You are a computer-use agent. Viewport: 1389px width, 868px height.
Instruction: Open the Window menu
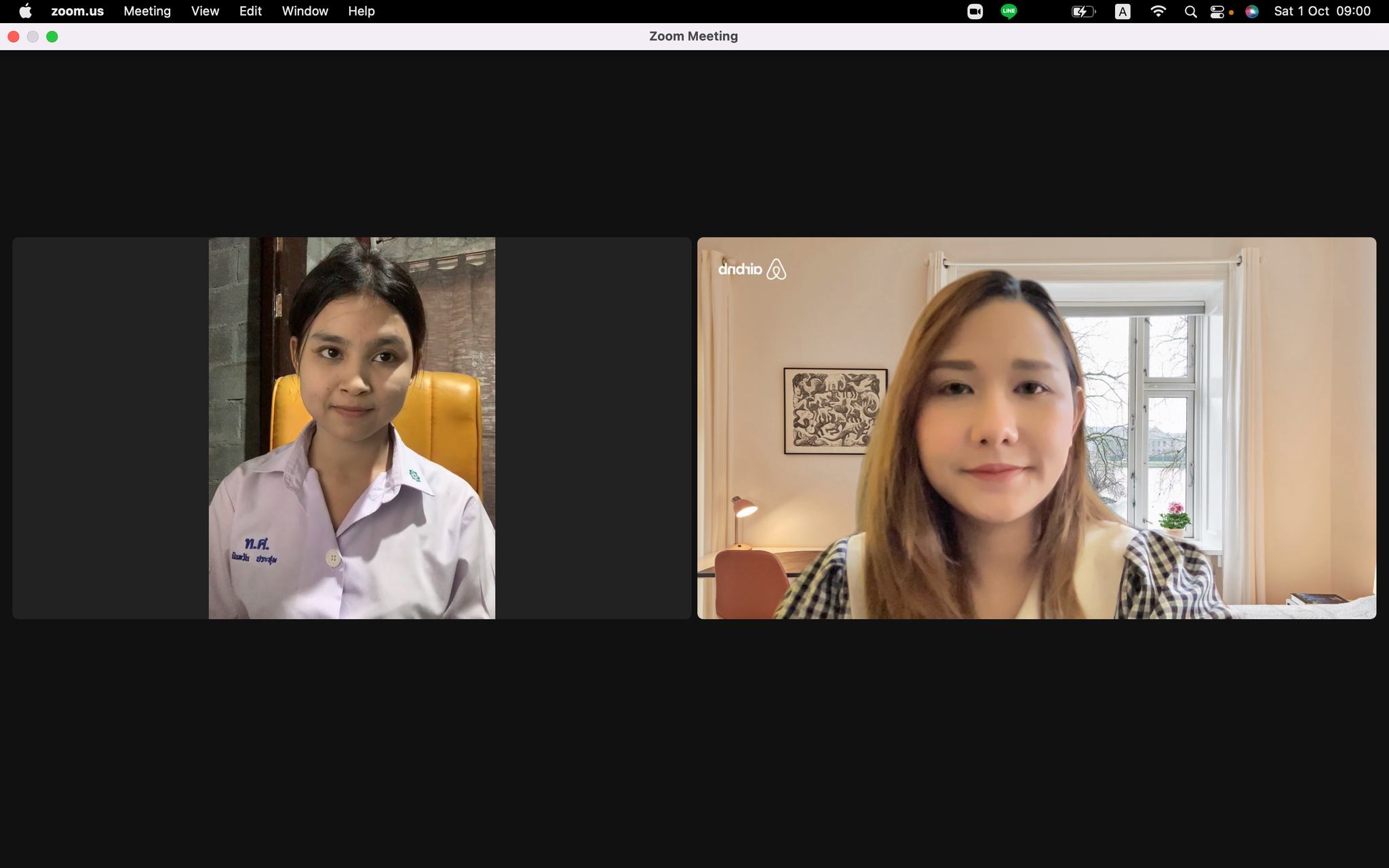(305, 12)
